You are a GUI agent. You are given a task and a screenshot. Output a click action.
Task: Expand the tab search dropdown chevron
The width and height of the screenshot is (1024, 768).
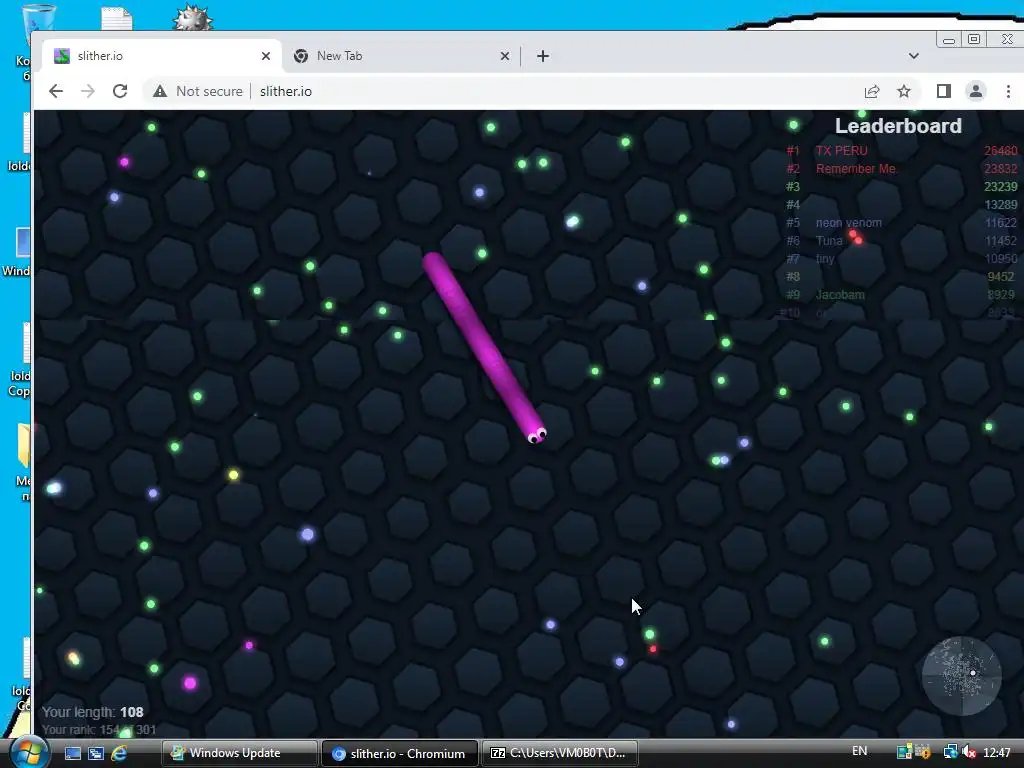tap(914, 56)
